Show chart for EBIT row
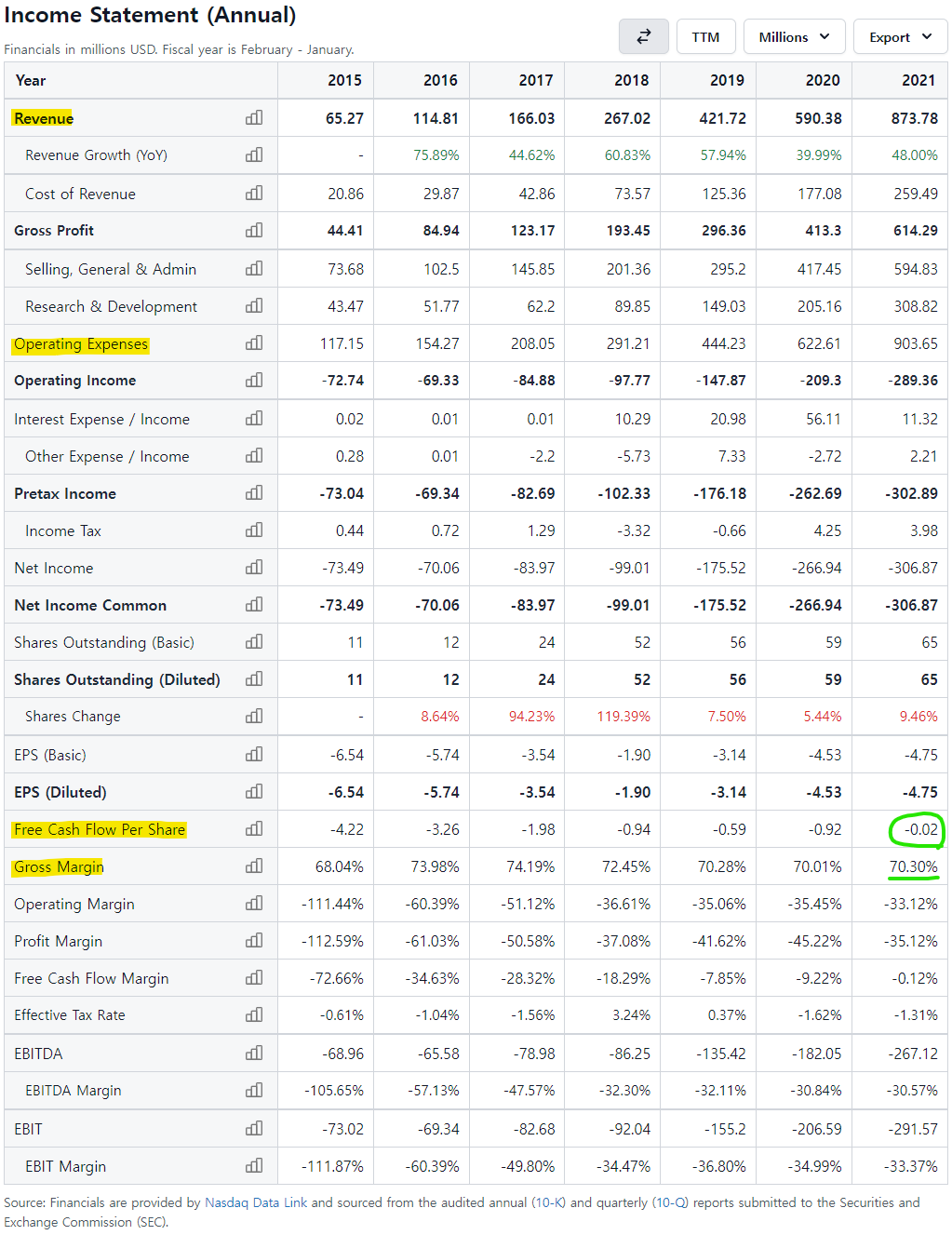 click(x=254, y=1129)
